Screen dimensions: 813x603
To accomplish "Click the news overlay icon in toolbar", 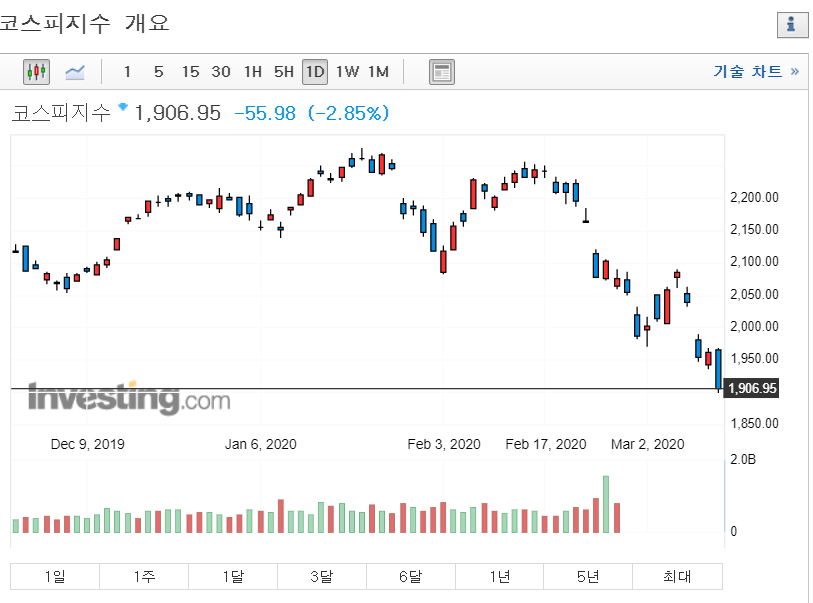I will coord(442,72).
